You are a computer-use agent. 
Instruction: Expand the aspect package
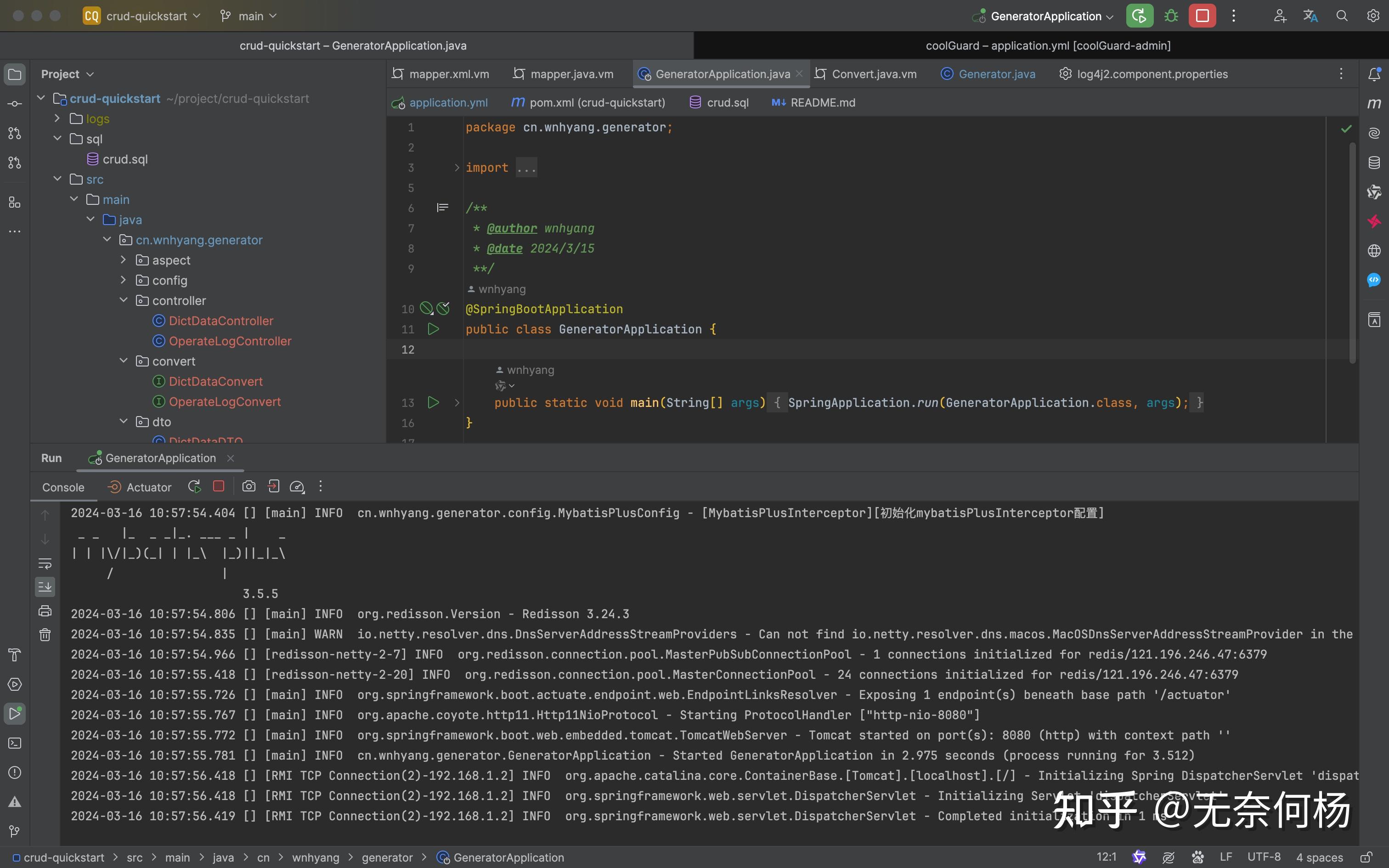click(x=124, y=260)
